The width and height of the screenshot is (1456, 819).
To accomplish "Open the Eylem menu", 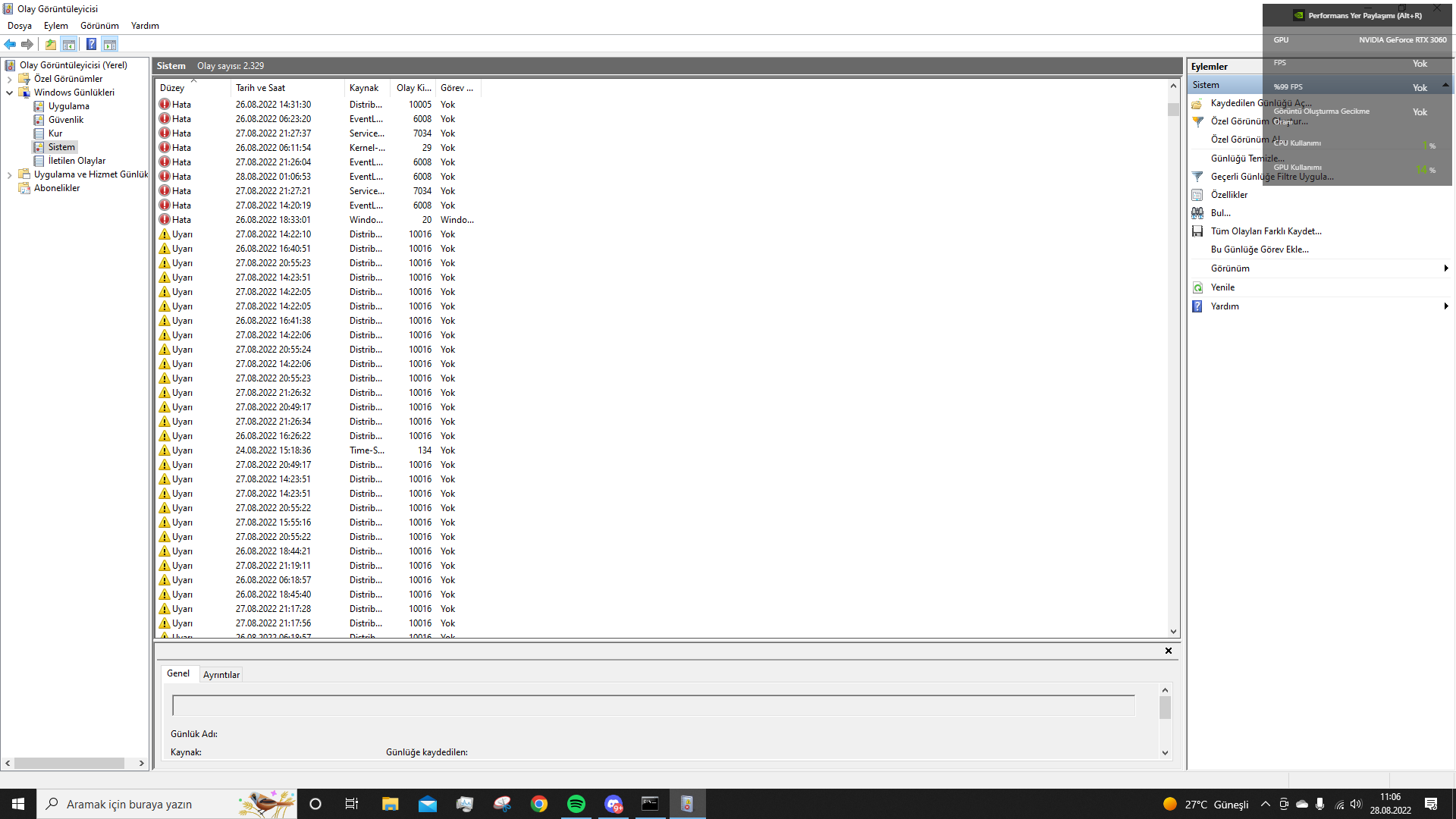I will coord(55,26).
